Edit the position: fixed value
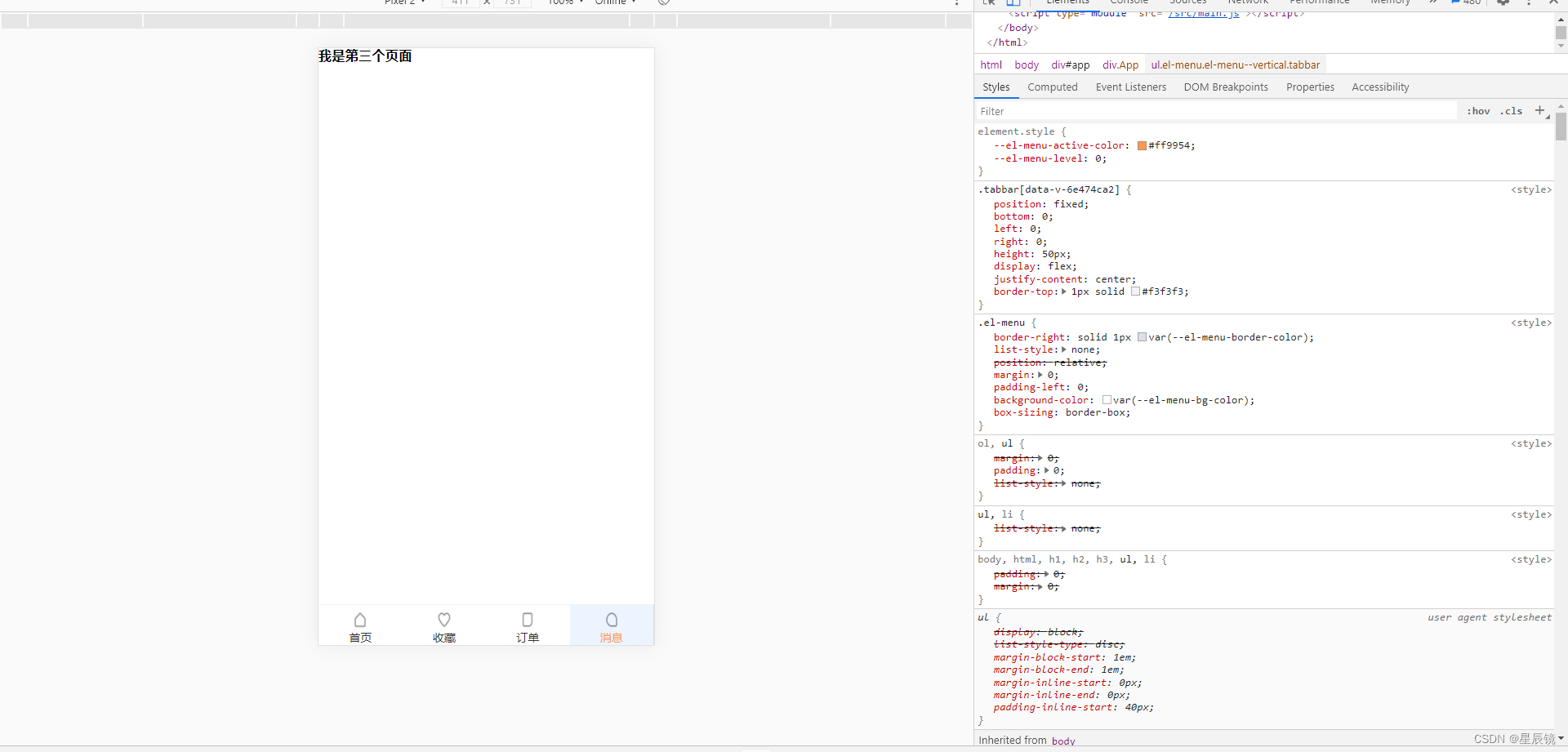This screenshot has width=1568, height=752. [1067, 204]
